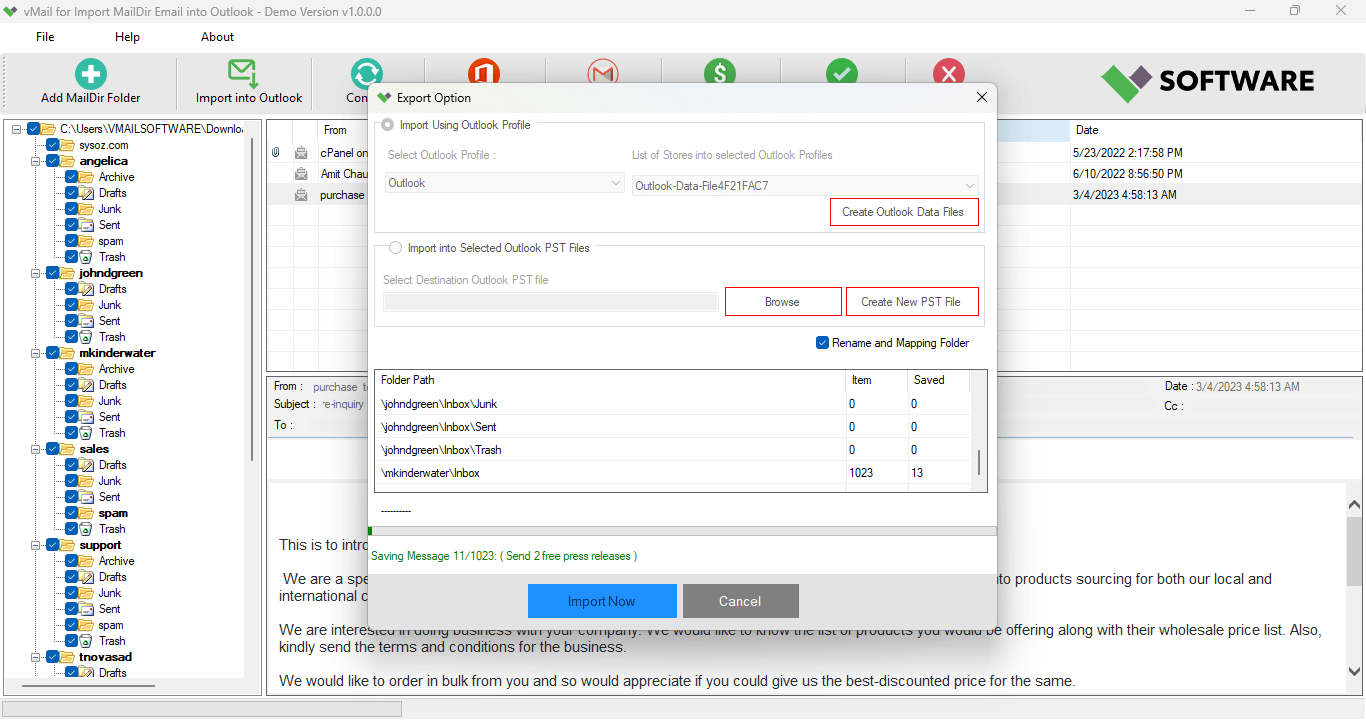Screen dimensions: 1366x720
Task: Collapse the root C:\Users tree node
Action: 17,129
